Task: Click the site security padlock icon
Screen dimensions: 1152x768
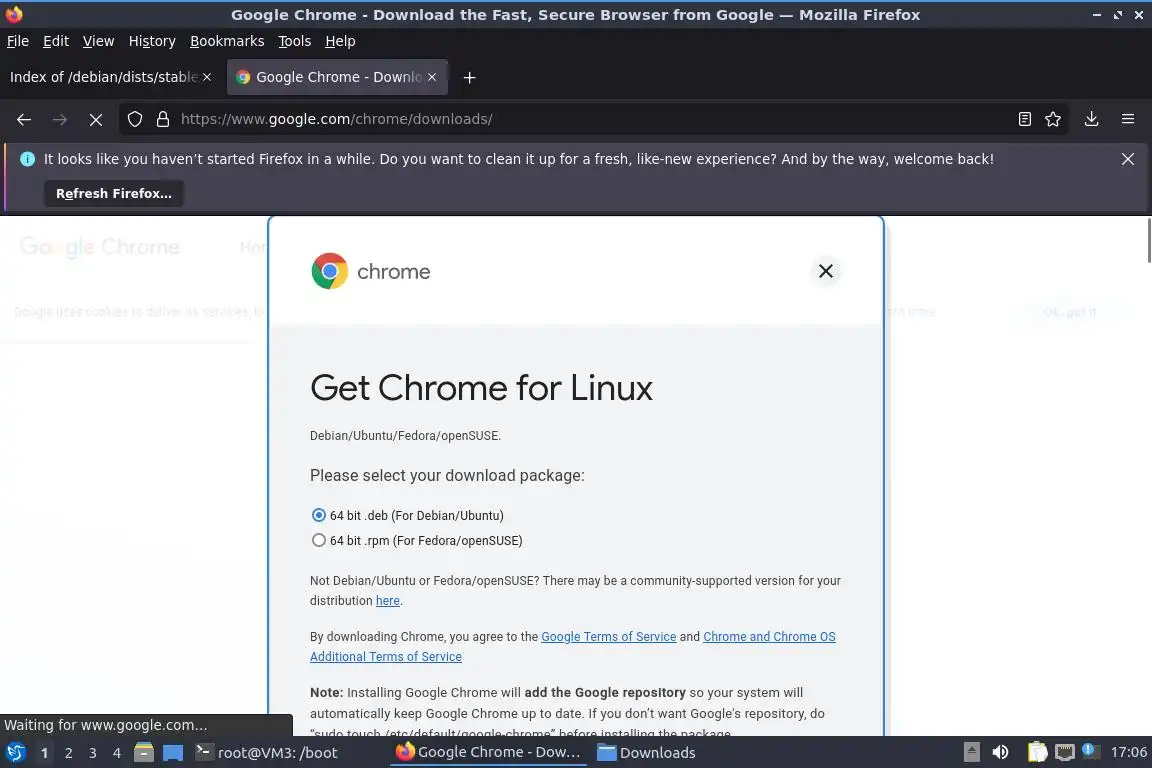Action: 163,119
